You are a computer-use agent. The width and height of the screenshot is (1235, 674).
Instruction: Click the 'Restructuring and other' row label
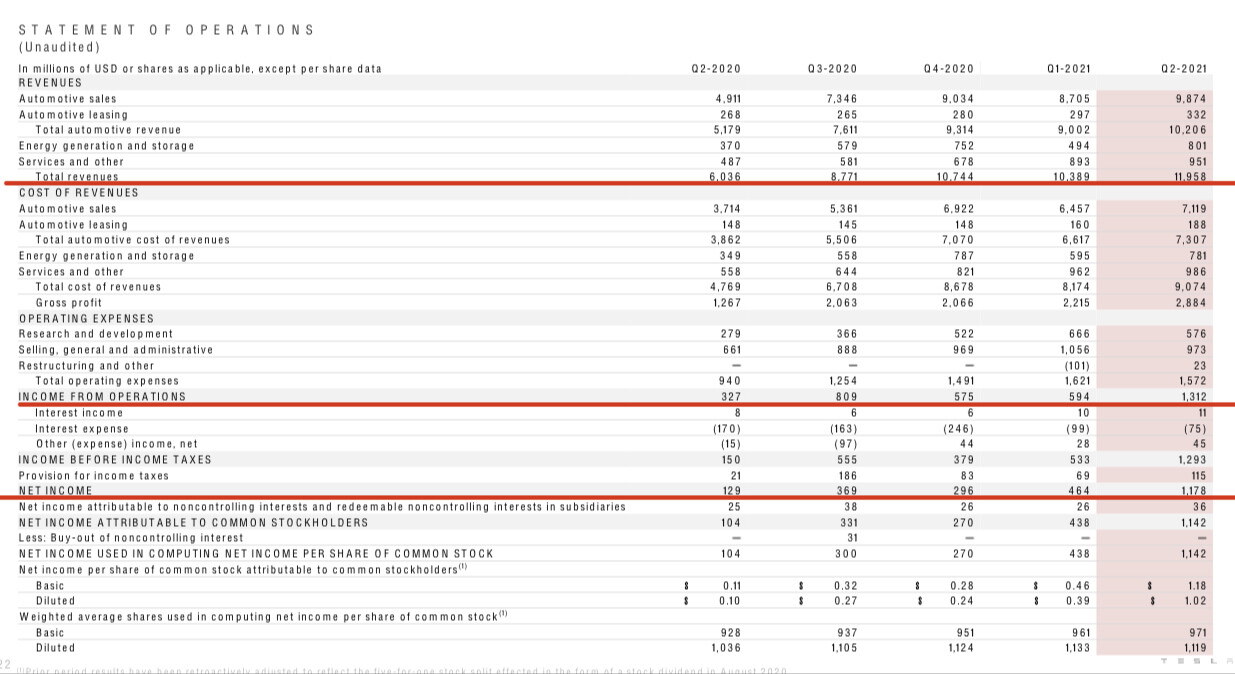[x=87, y=365]
